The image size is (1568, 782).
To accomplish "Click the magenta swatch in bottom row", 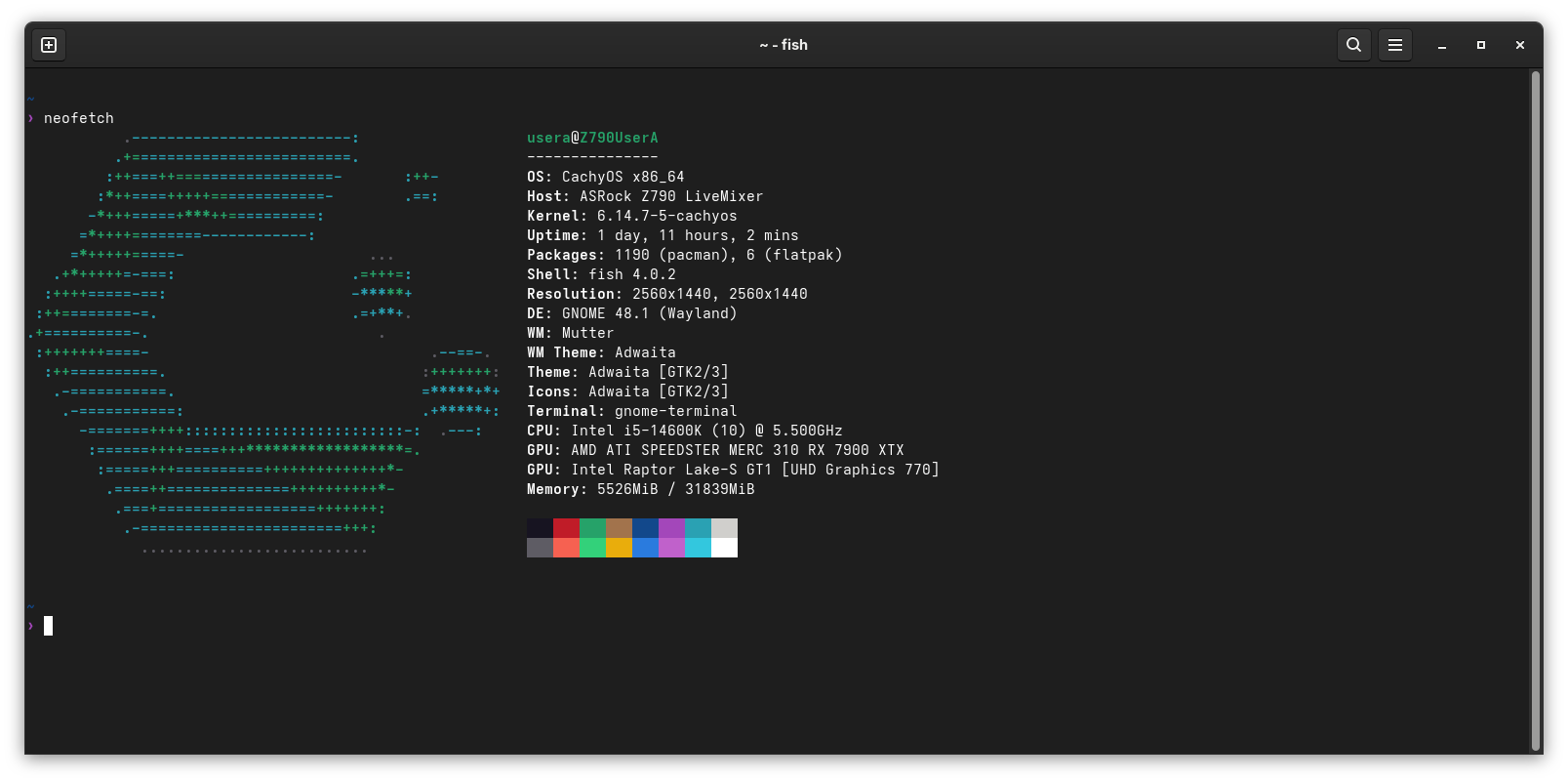I will [671, 548].
